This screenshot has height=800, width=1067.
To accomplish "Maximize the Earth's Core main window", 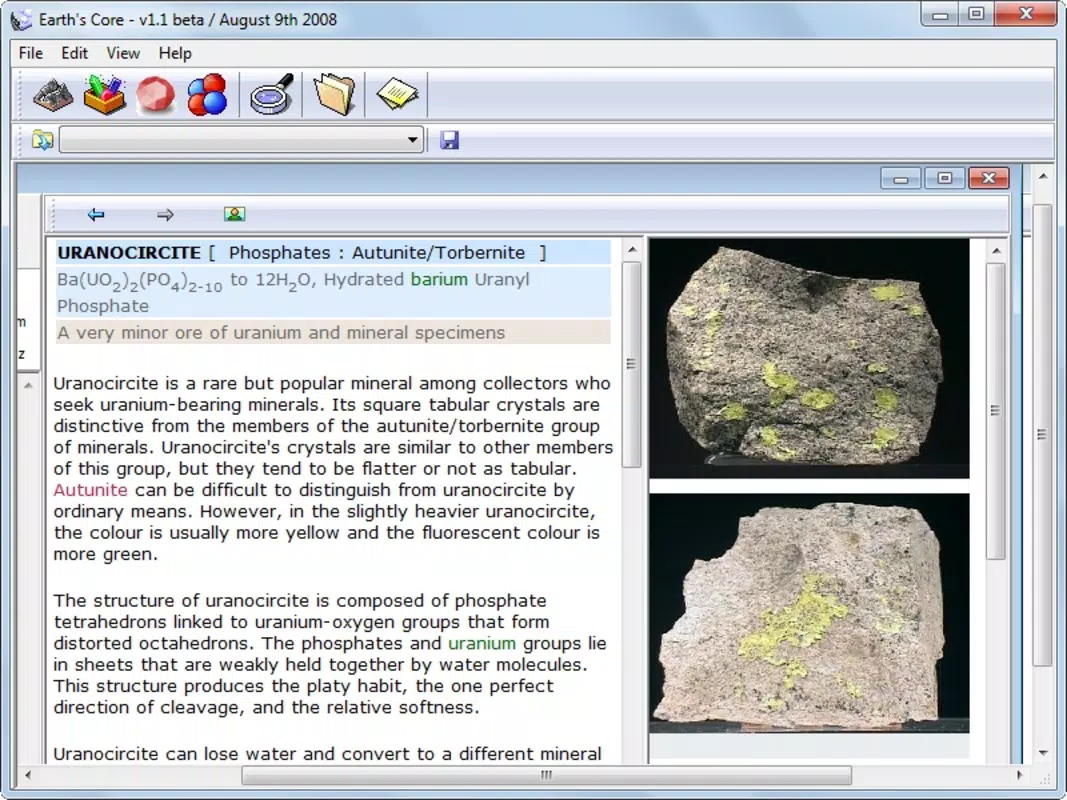I will click(x=976, y=14).
